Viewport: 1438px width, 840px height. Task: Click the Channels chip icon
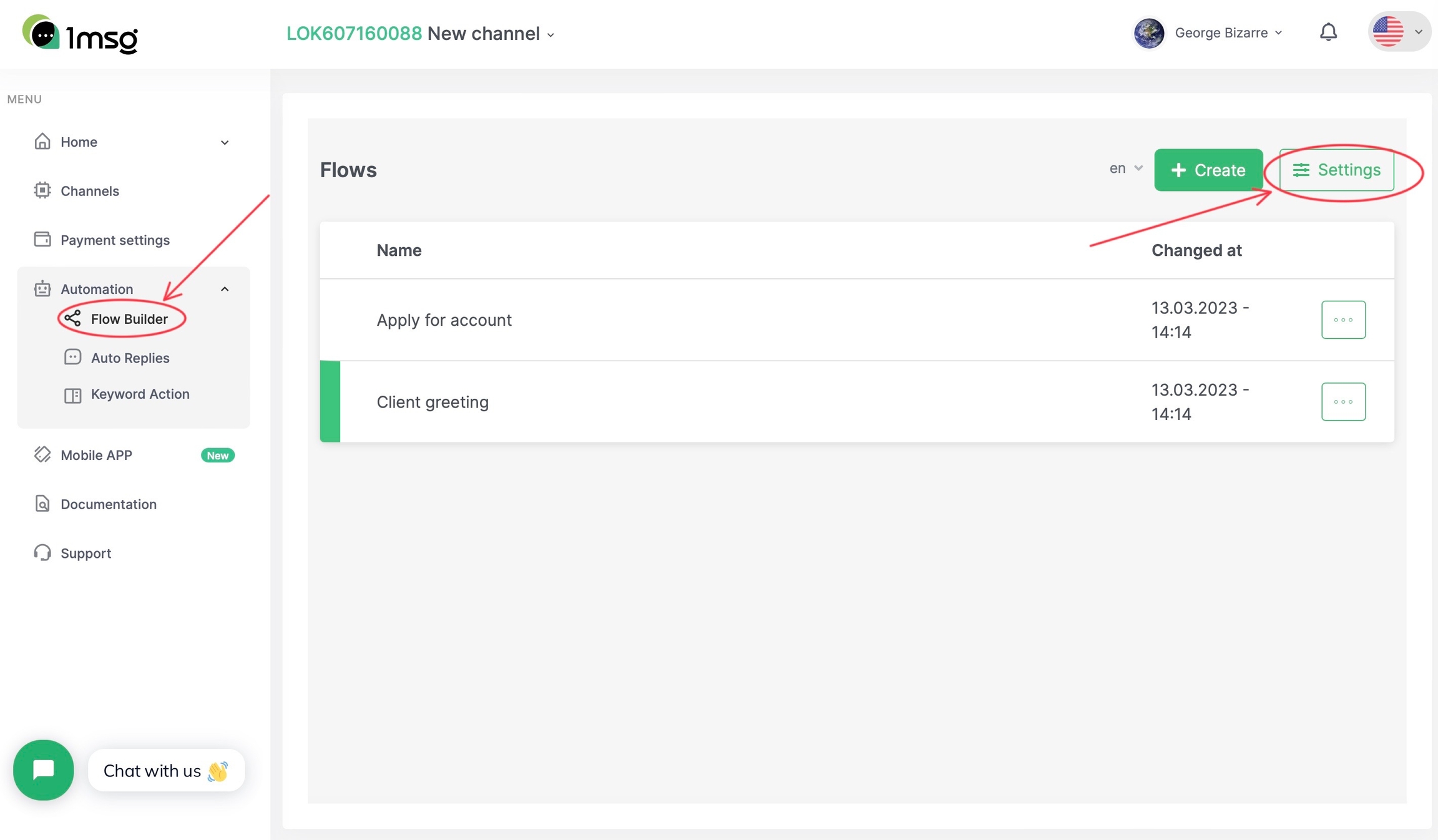coord(42,190)
